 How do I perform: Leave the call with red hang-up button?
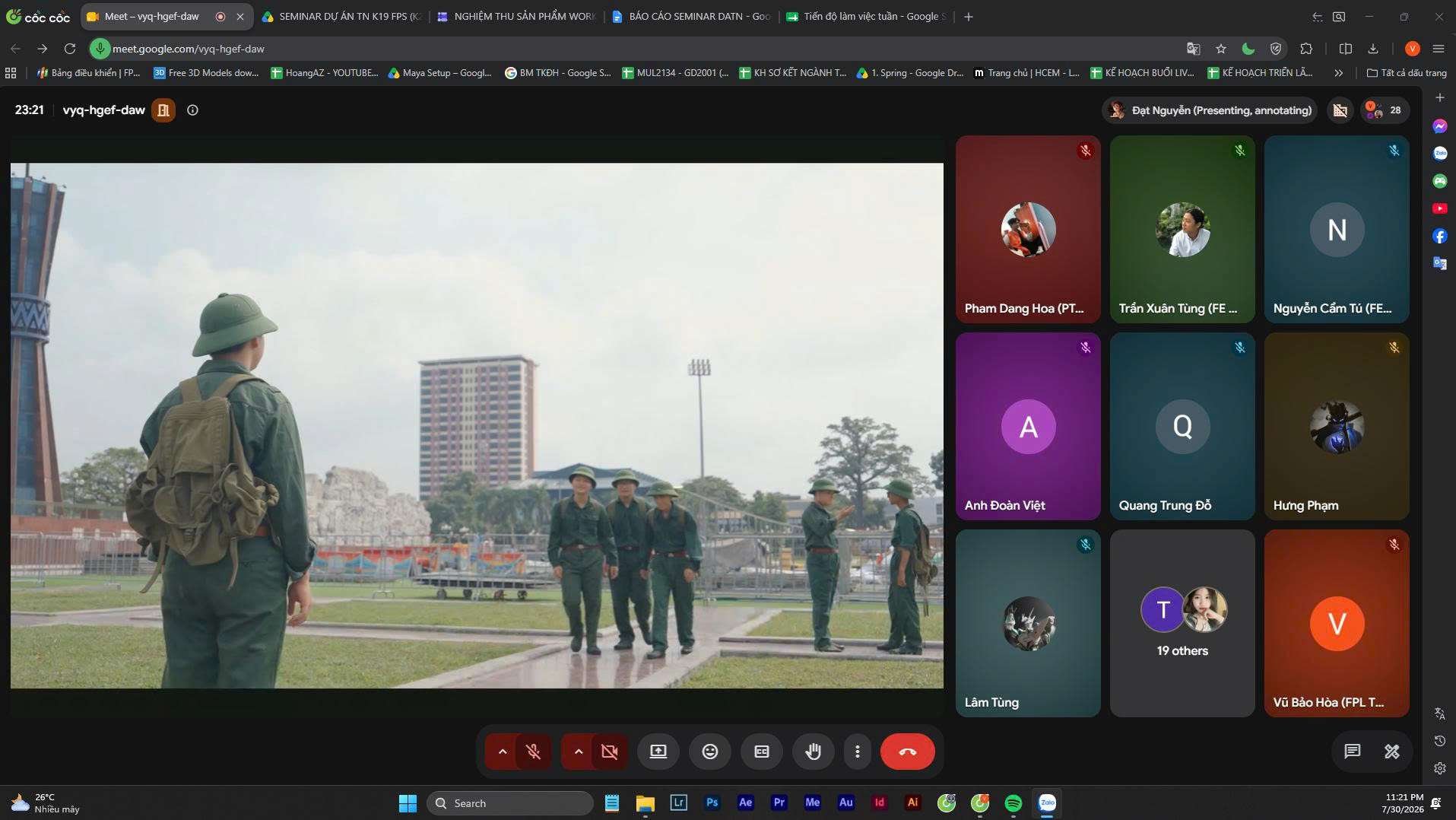coord(907,752)
